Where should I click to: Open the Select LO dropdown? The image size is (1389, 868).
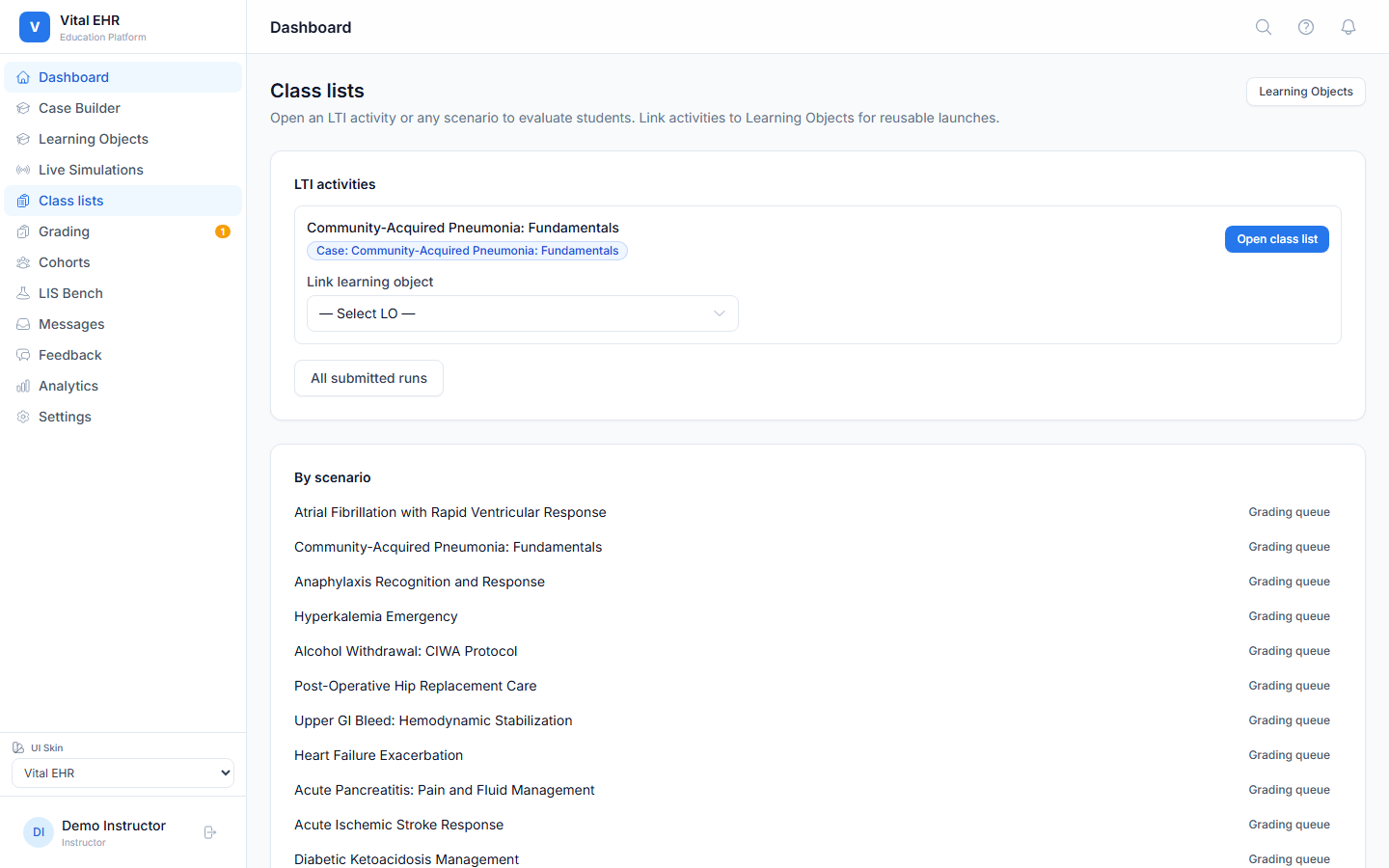(x=523, y=313)
